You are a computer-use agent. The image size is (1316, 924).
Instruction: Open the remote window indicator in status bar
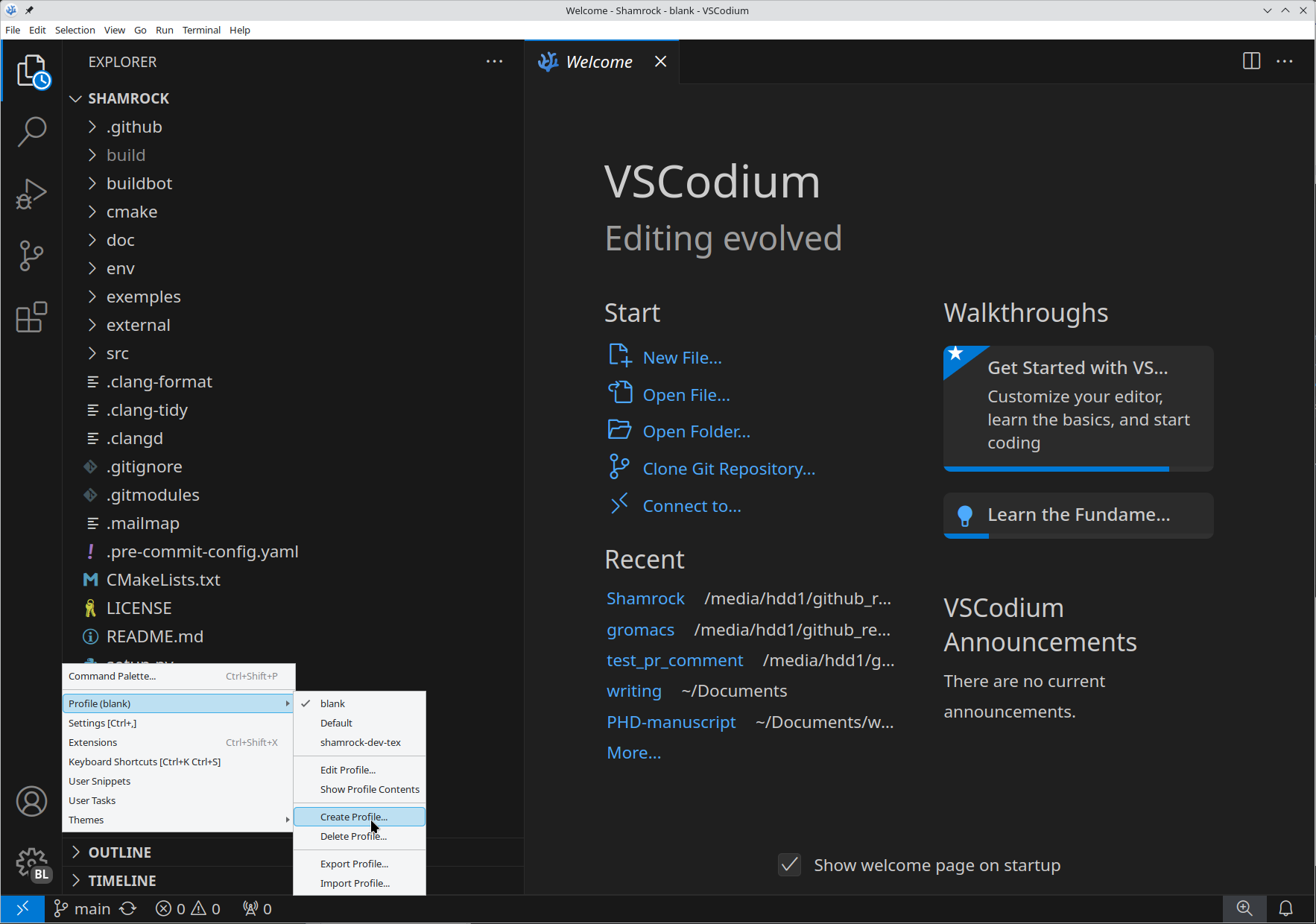(22, 908)
